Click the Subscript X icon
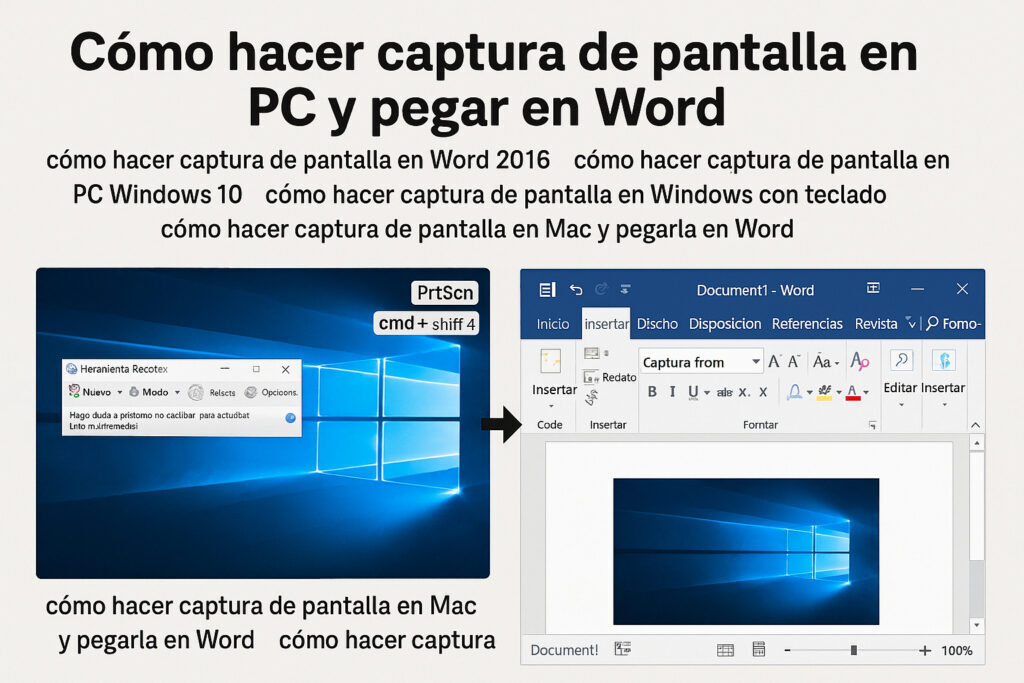The width and height of the screenshot is (1024, 683). [x=744, y=392]
